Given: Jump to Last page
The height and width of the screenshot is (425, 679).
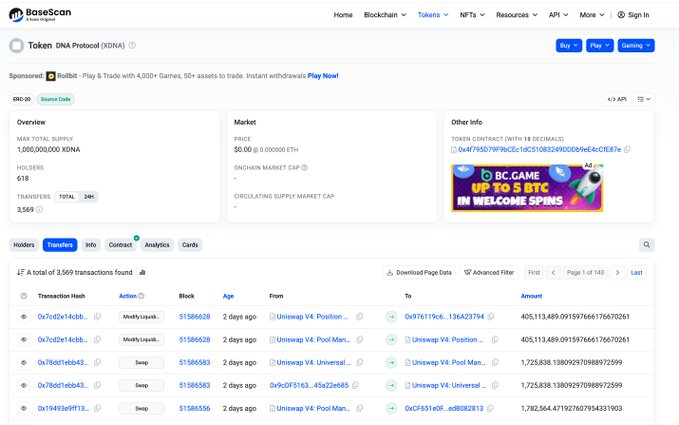Looking at the screenshot, I should (x=637, y=273).
